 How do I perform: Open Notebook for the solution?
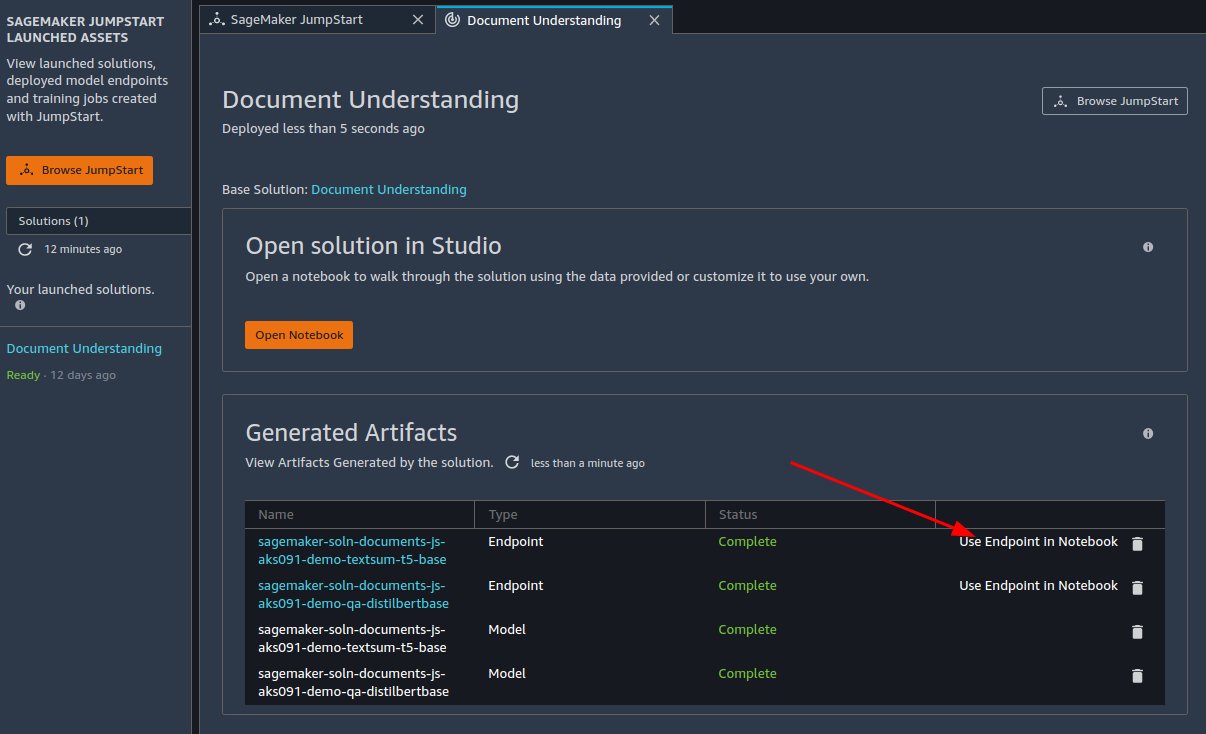pyautogui.click(x=299, y=335)
